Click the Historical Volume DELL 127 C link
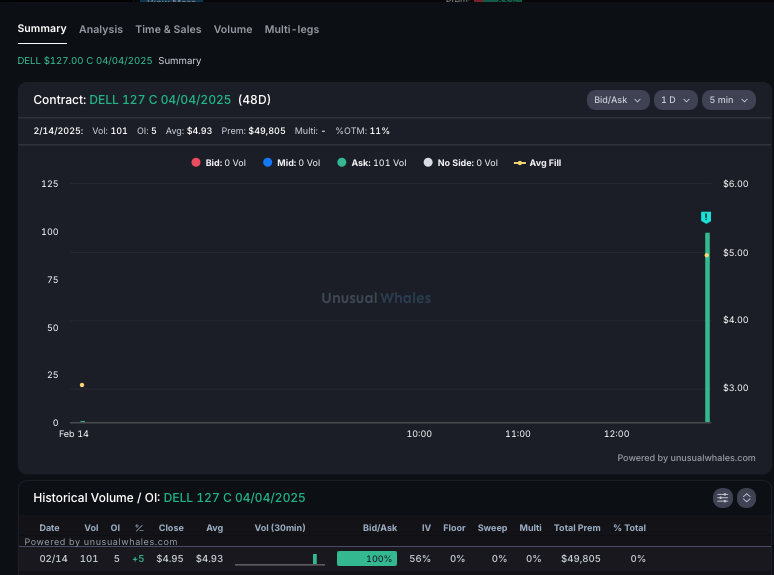Image resolution: width=774 pixels, height=575 pixels. point(234,498)
